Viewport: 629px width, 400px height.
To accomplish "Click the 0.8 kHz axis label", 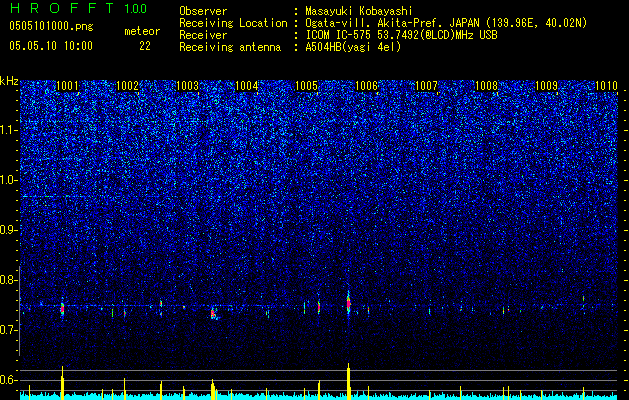I will point(8,280).
